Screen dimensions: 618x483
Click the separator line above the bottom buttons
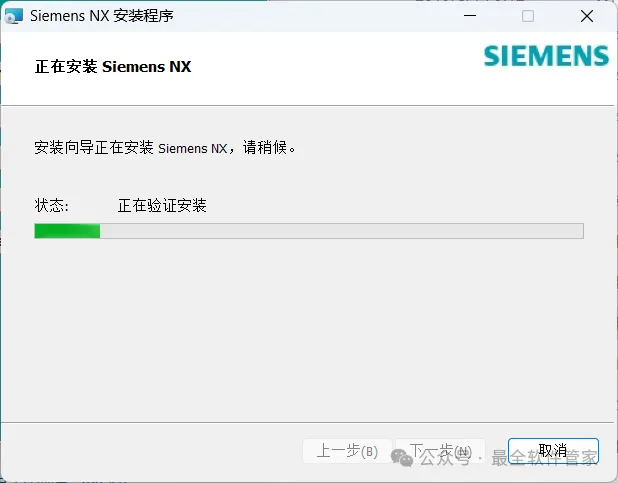pos(307,422)
